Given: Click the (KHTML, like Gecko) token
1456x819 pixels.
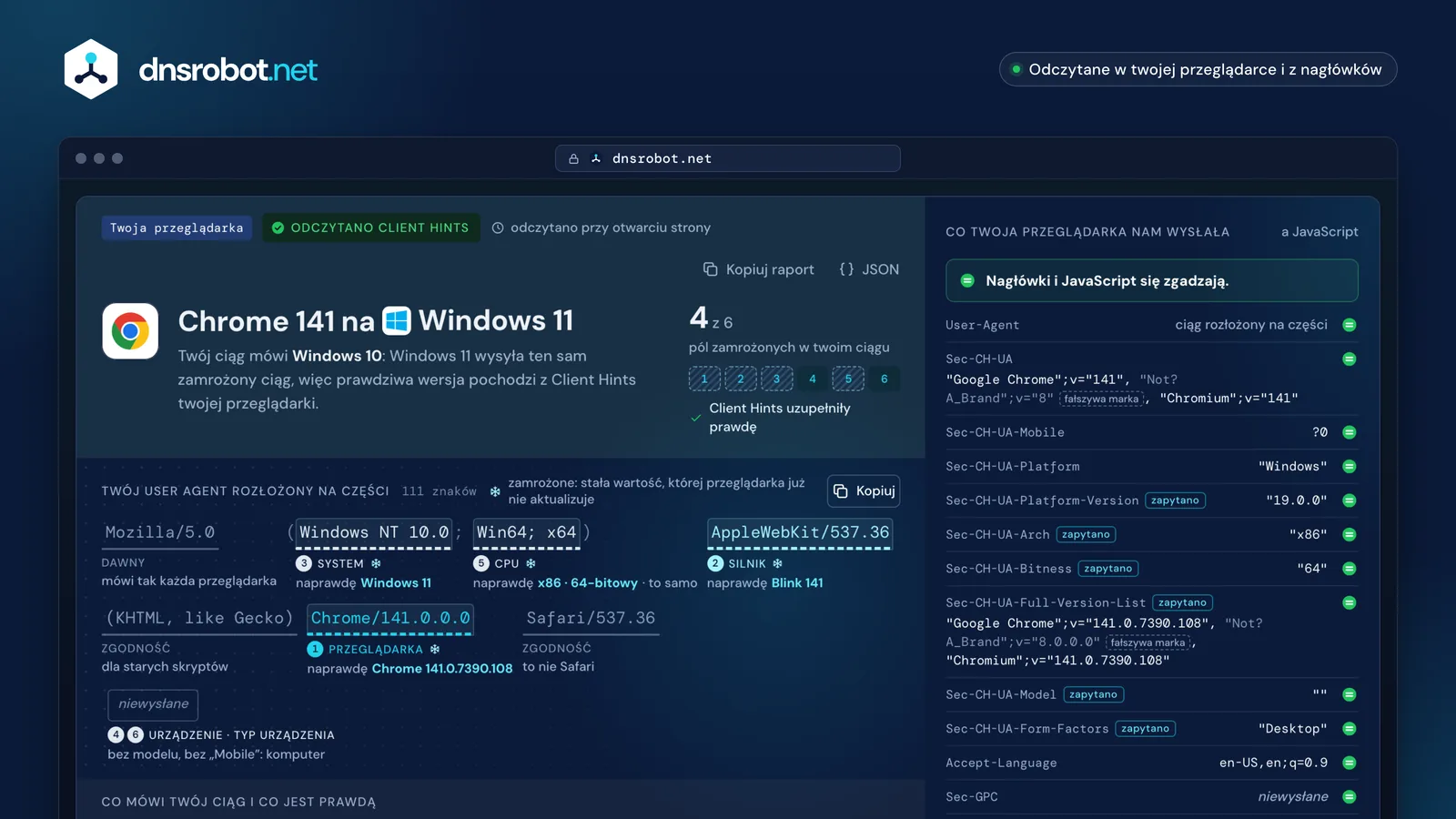Looking at the screenshot, I should (x=199, y=619).
